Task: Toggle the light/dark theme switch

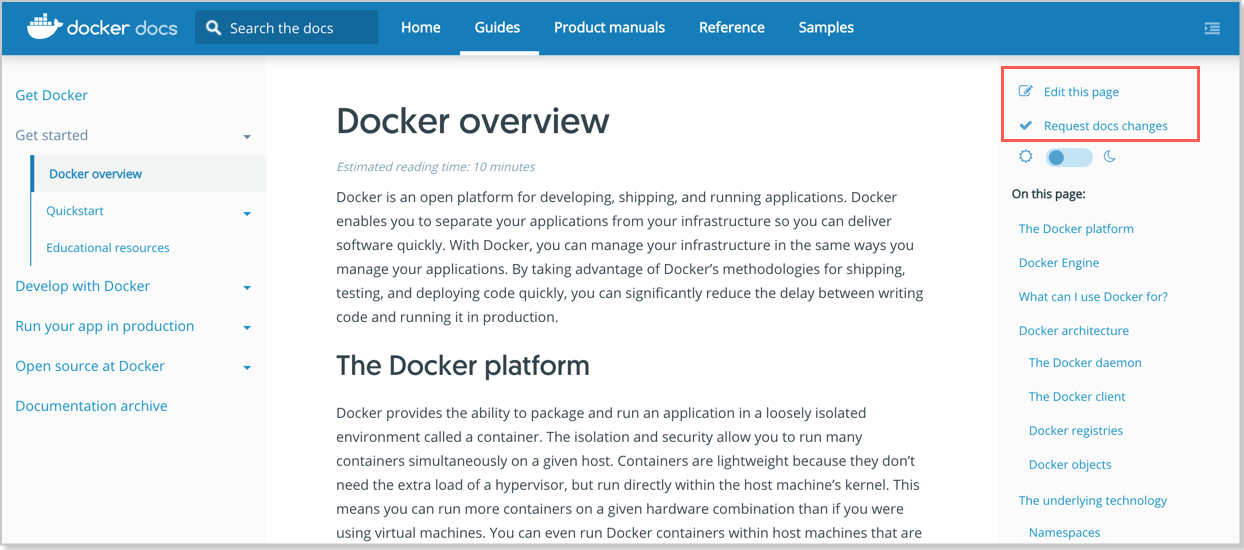Action: [1068, 158]
